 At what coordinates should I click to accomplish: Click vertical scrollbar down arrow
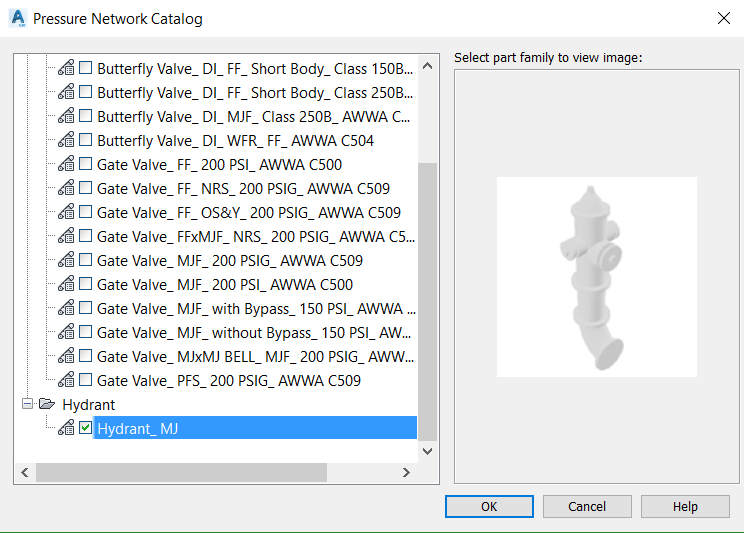pyautogui.click(x=428, y=451)
